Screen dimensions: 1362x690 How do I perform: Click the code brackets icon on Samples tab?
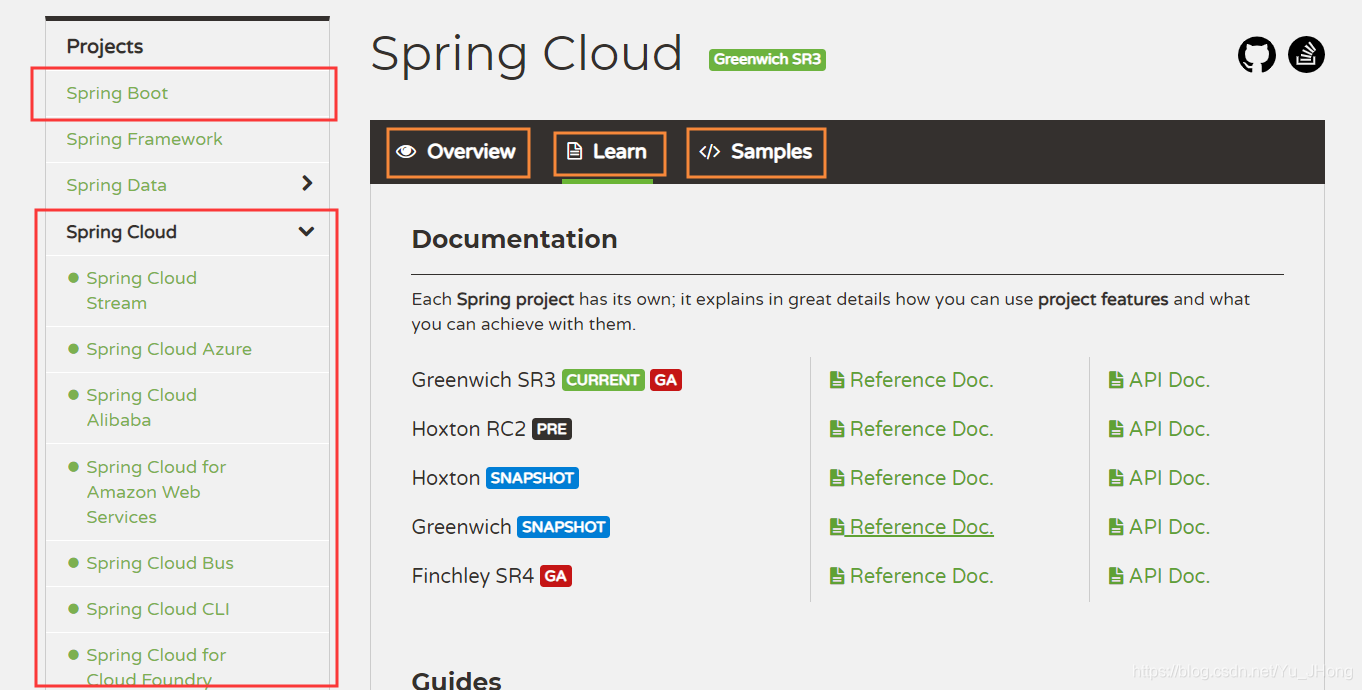pyautogui.click(x=711, y=152)
